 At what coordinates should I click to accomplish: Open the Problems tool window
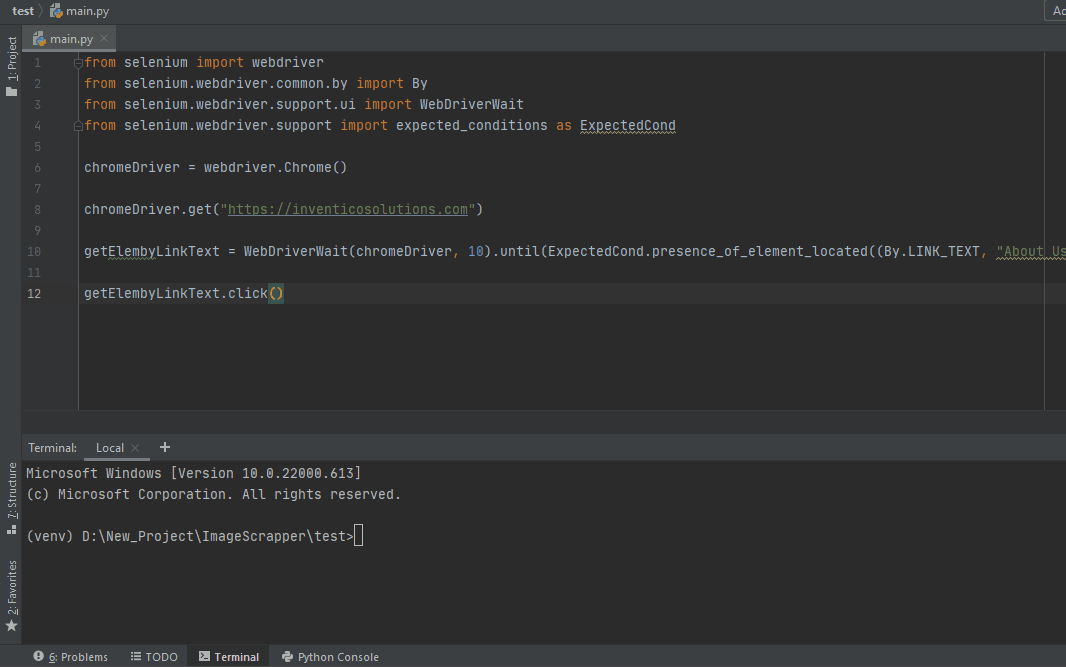click(77, 657)
